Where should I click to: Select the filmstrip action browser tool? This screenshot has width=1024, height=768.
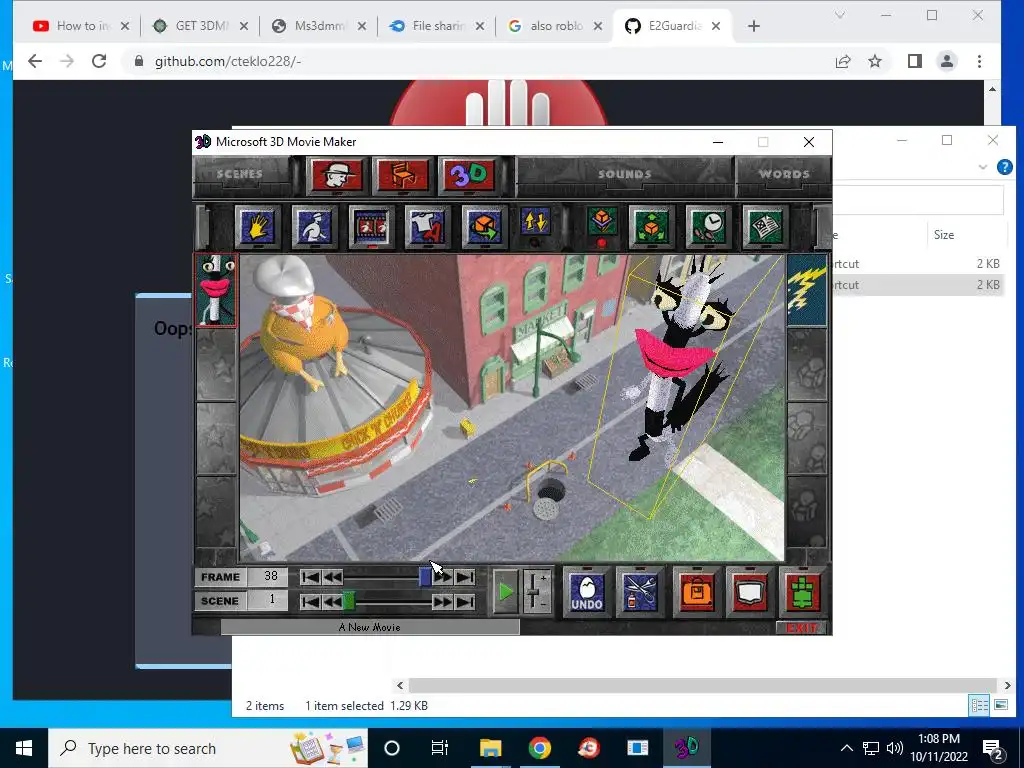(371, 227)
